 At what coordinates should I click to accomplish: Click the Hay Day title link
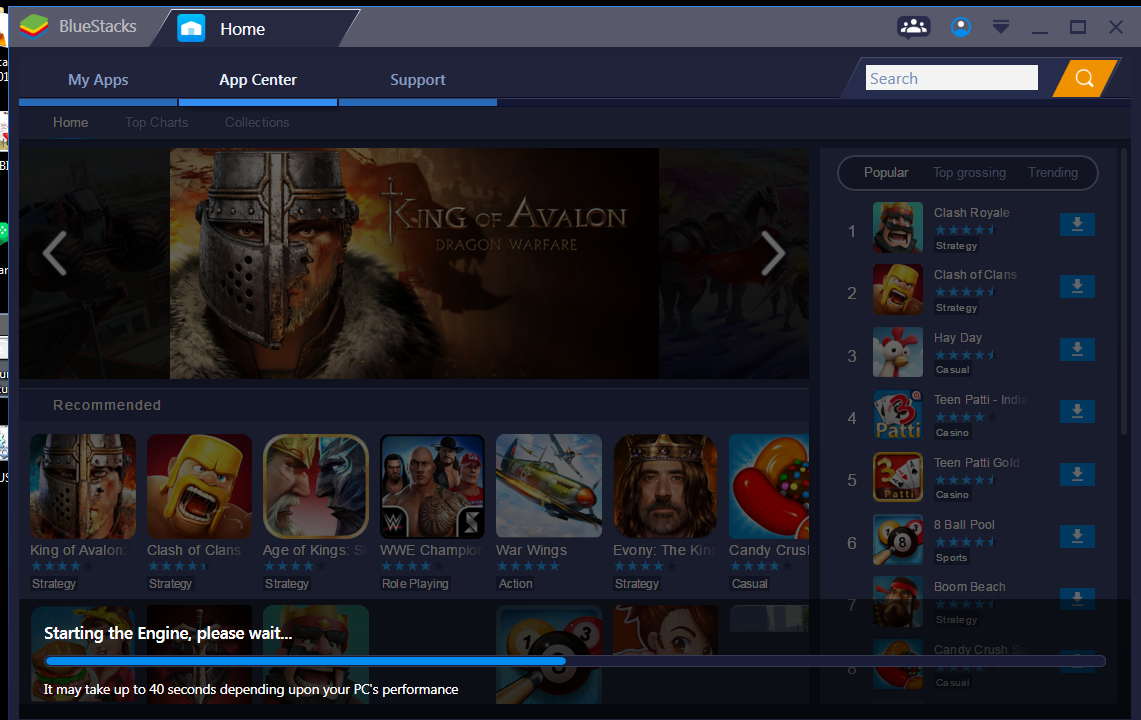click(958, 338)
